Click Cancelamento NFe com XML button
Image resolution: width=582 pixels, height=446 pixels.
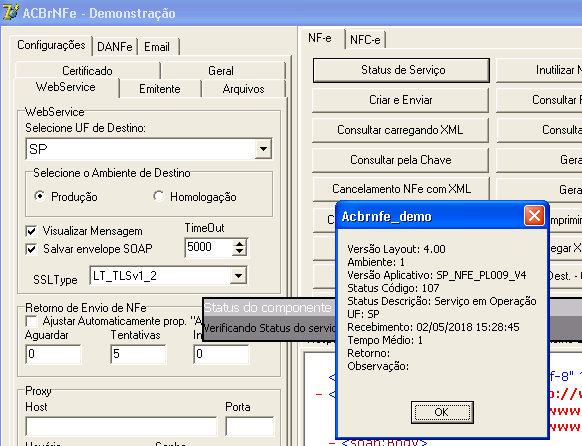pyautogui.click(x=401, y=189)
